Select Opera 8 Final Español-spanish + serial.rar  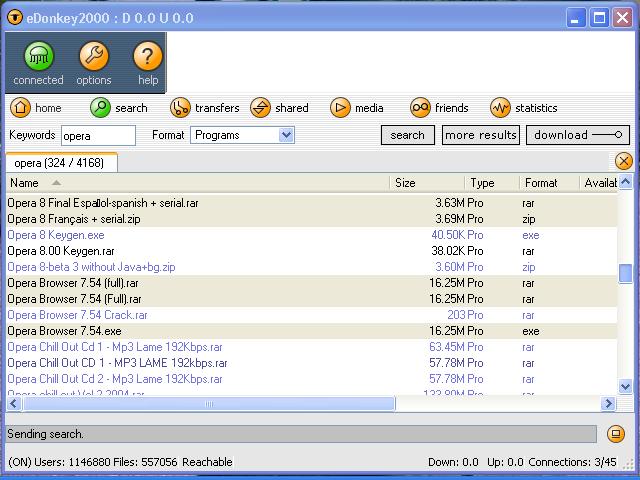click(x=311, y=203)
